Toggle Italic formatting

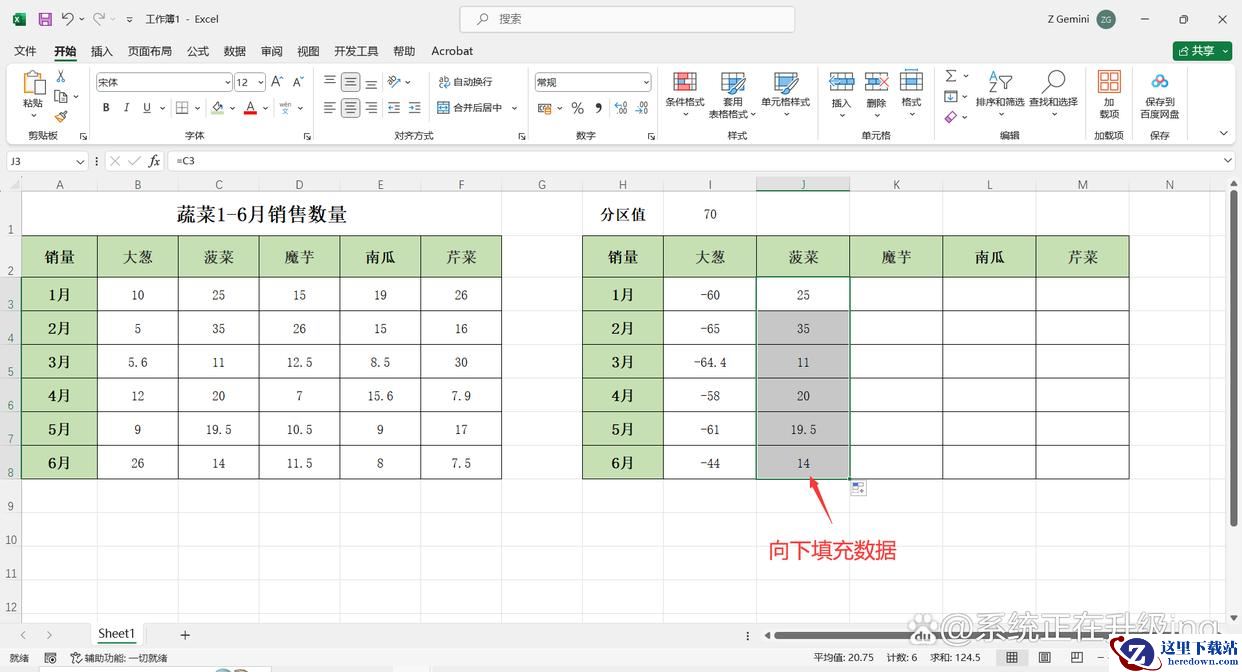pos(126,108)
